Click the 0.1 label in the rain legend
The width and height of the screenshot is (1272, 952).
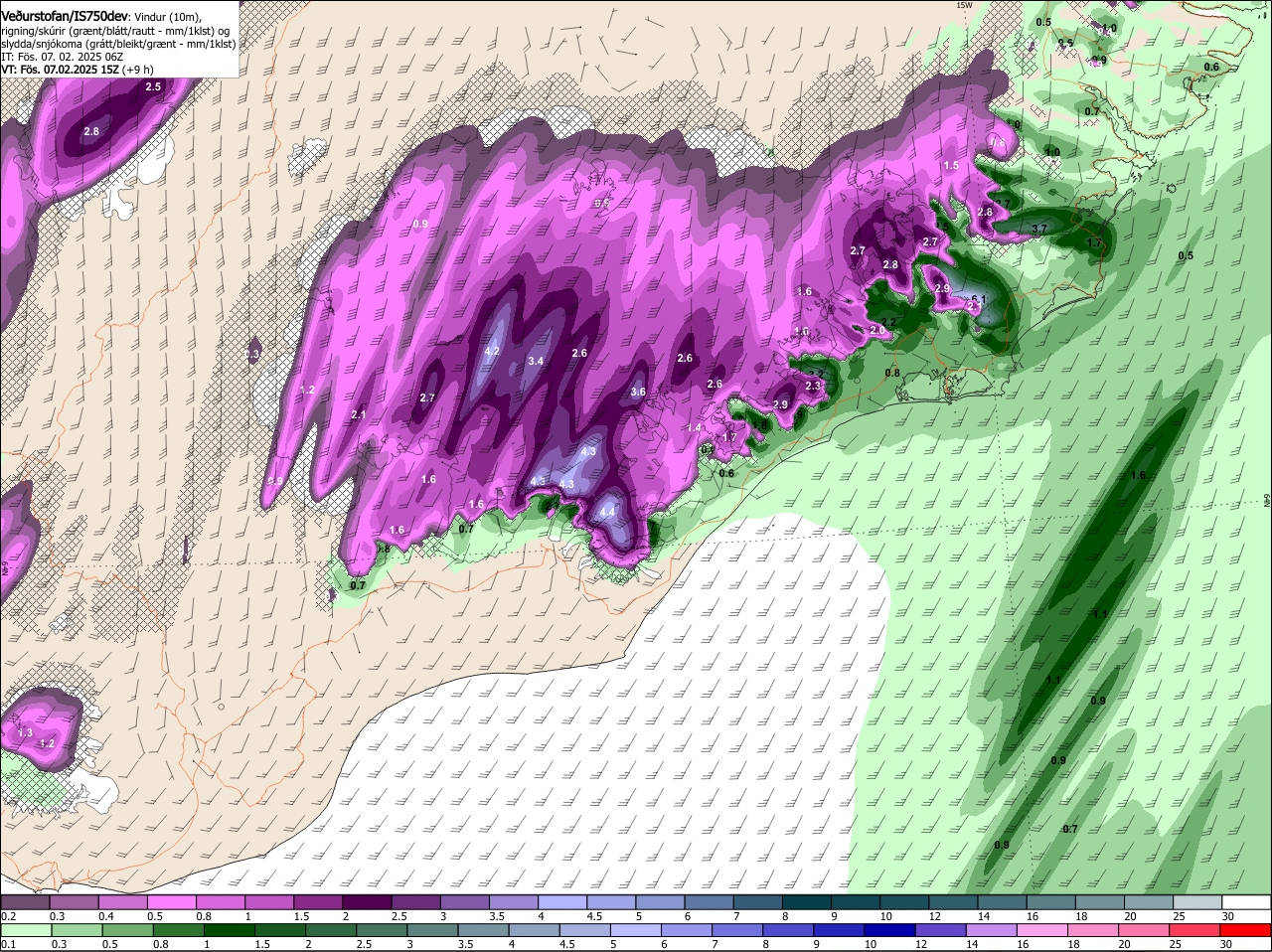point(8,944)
